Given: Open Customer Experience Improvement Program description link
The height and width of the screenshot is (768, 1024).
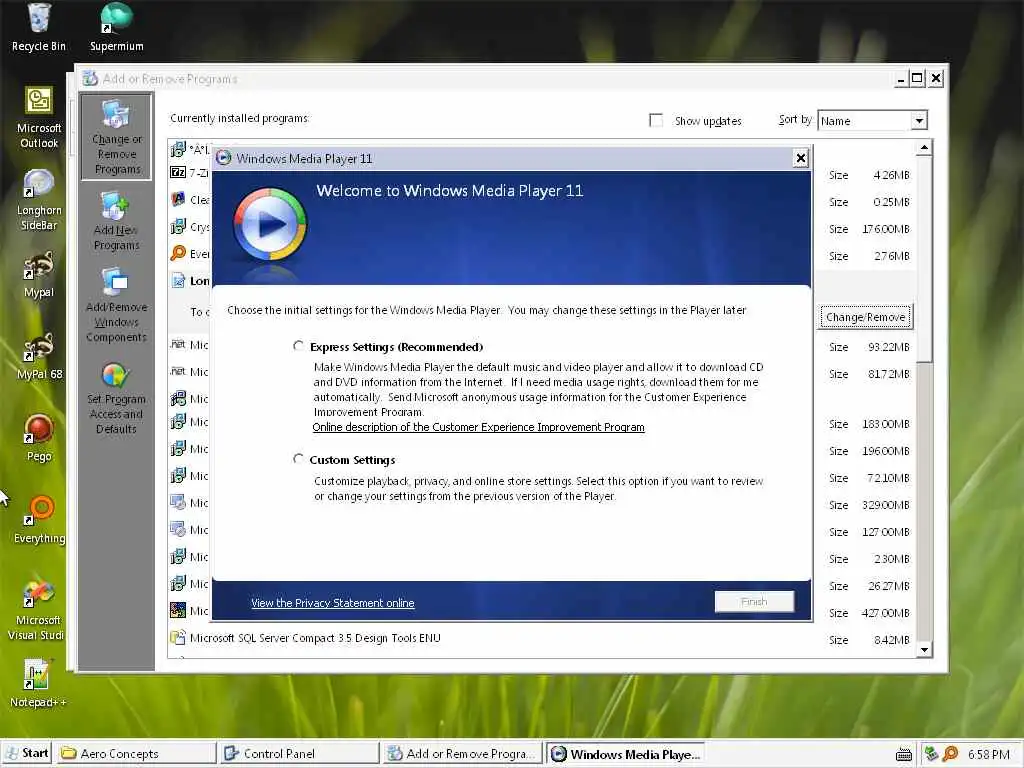Looking at the screenshot, I should (478, 427).
